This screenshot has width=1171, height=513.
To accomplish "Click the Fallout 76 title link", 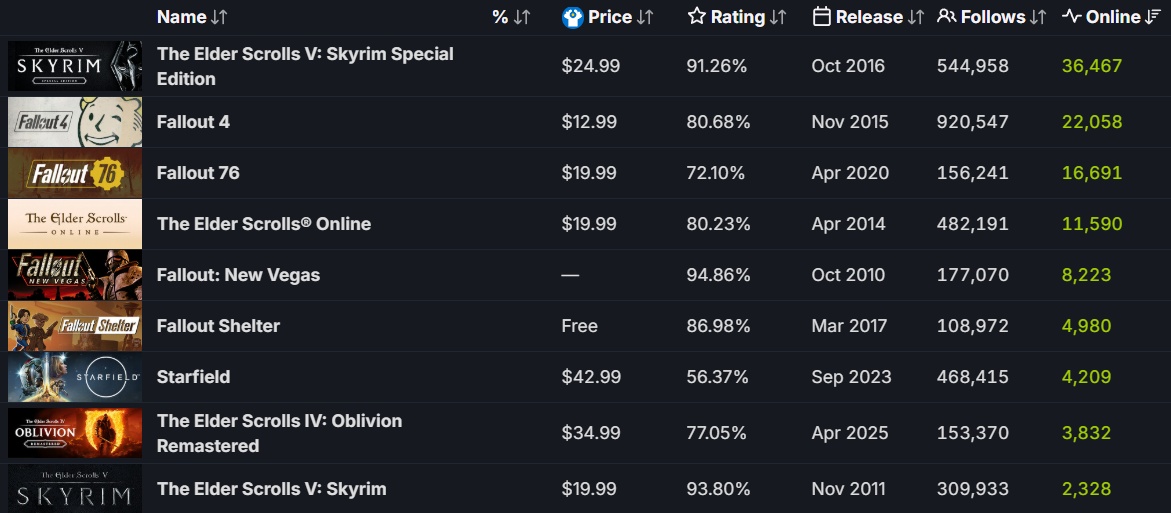I will [x=198, y=173].
